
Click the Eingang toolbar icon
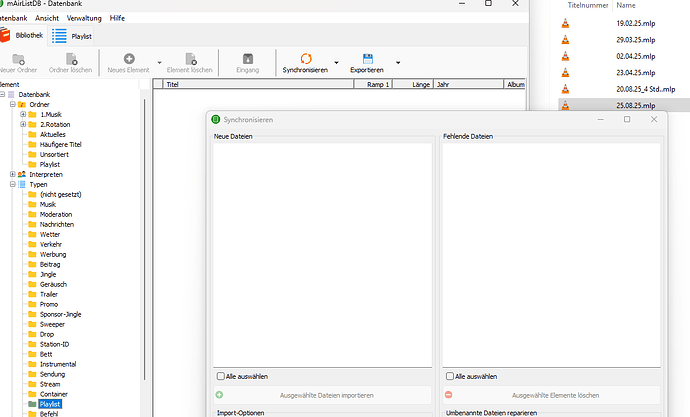click(x=248, y=59)
